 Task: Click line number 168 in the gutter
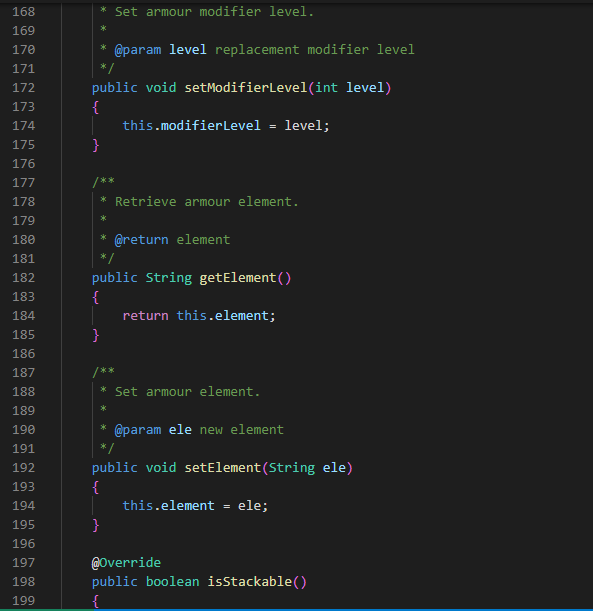24,12
